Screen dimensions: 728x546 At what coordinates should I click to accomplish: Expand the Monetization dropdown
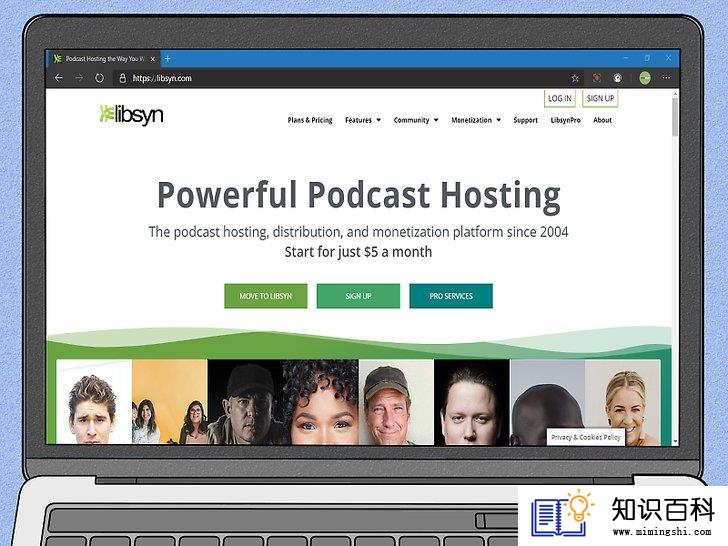(476, 120)
